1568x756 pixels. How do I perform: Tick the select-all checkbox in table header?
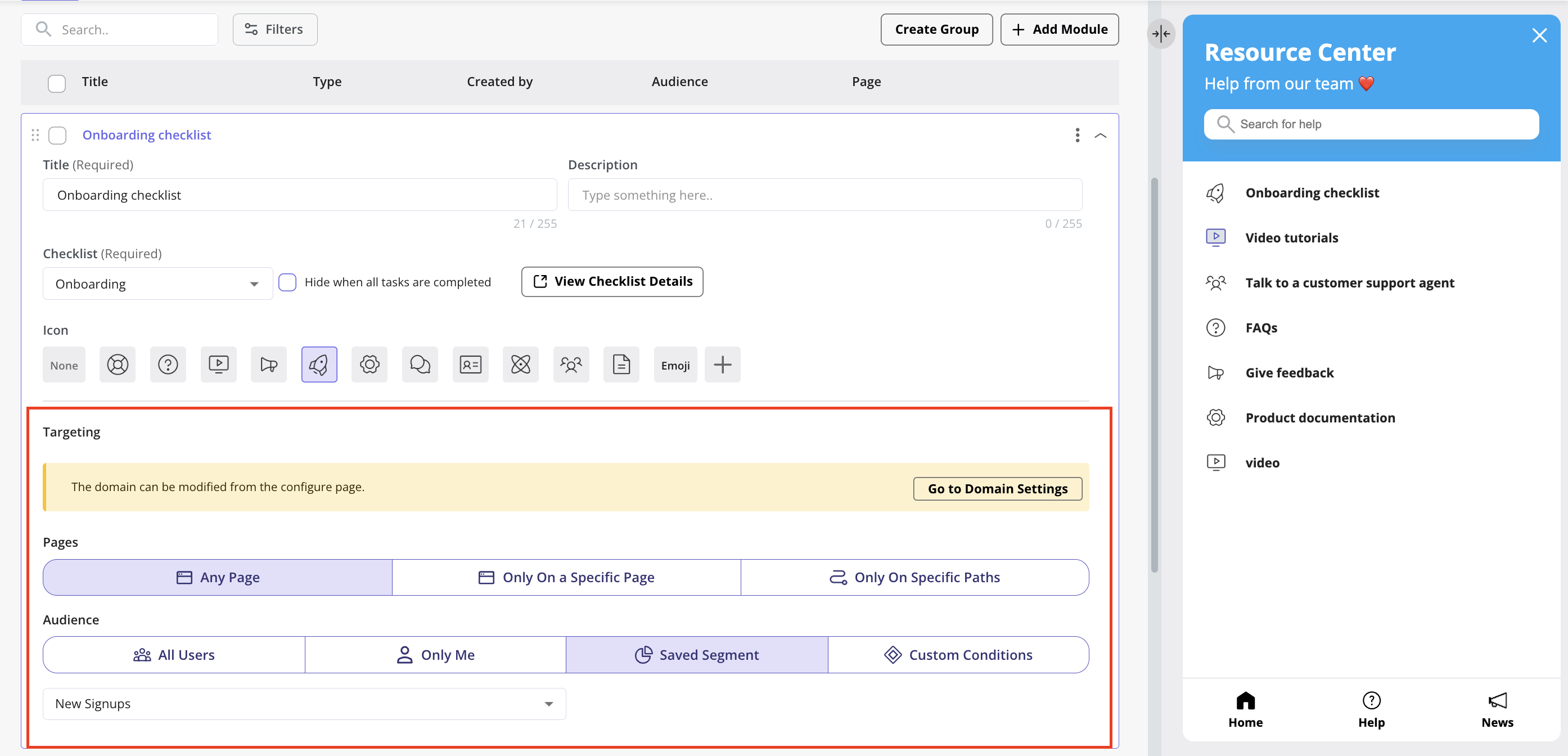[57, 83]
